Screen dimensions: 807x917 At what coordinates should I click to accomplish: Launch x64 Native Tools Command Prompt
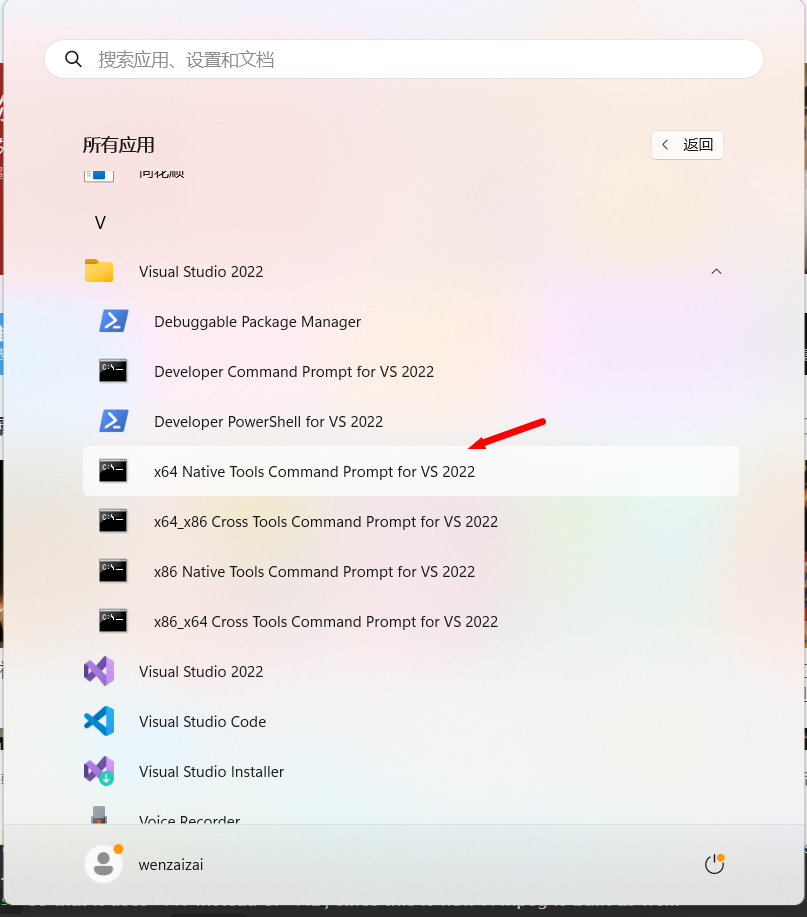point(314,471)
